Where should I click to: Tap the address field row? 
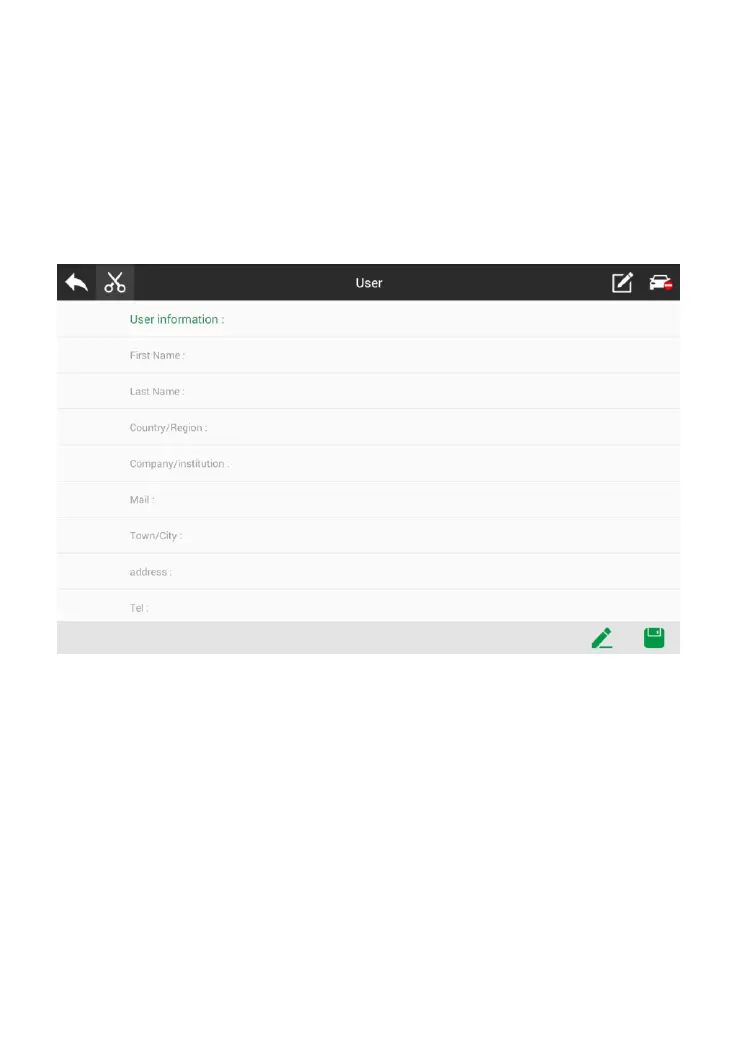coord(368,572)
